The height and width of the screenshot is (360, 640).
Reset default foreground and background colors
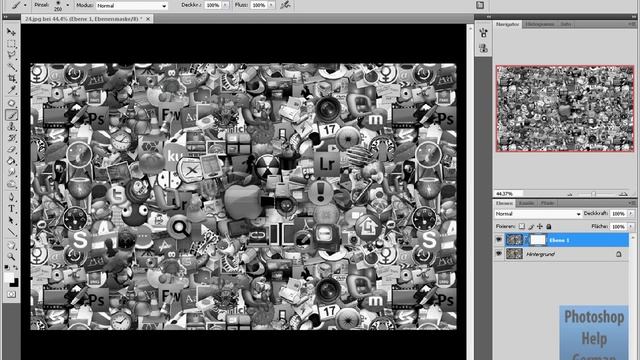pyautogui.click(x=7, y=268)
